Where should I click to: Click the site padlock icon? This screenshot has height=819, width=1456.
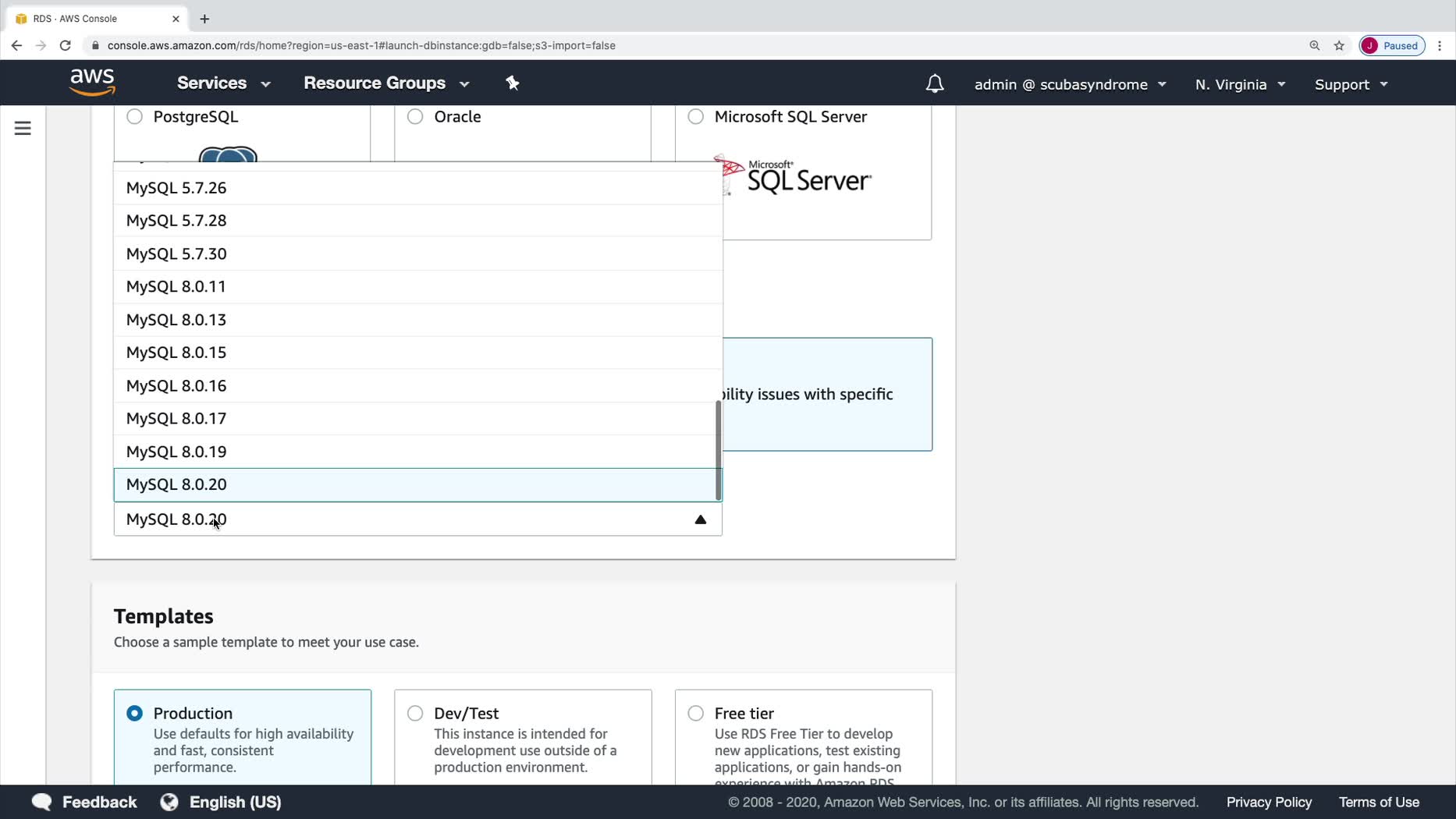[x=95, y=45]
